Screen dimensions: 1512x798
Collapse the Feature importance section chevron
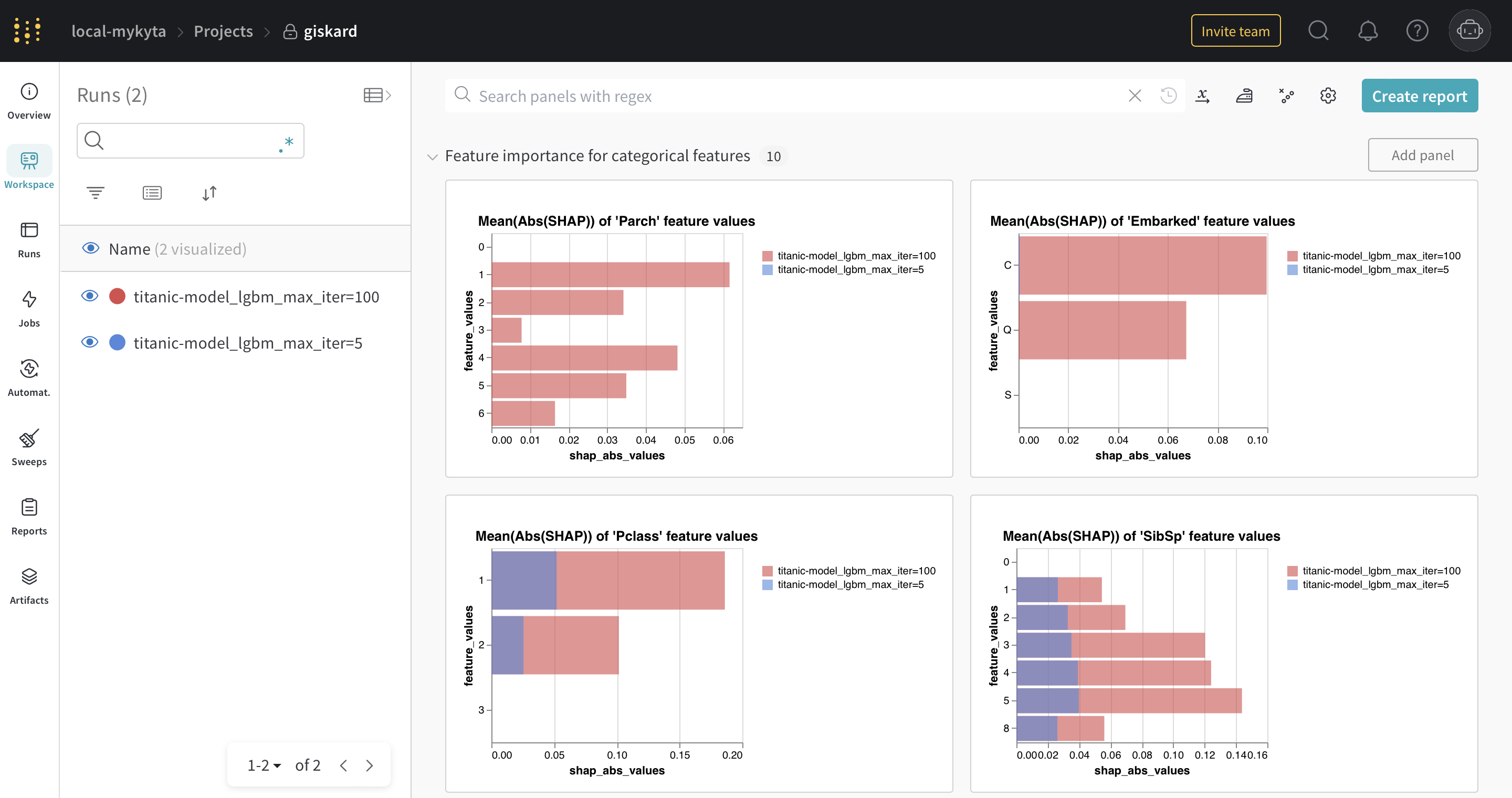tap(433, 156)
